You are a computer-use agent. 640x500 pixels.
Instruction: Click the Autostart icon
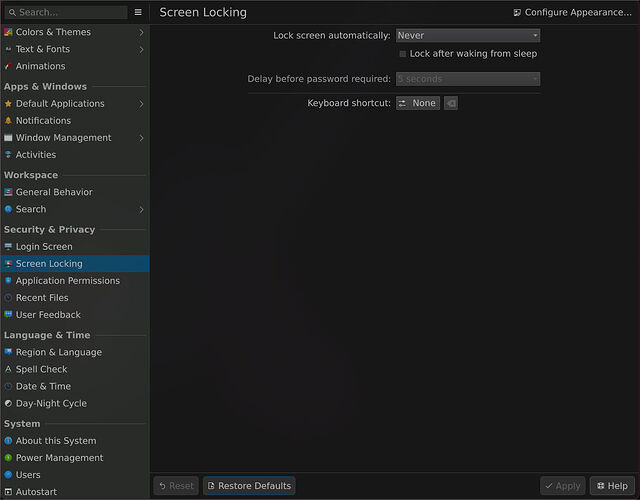click(8, 492)
